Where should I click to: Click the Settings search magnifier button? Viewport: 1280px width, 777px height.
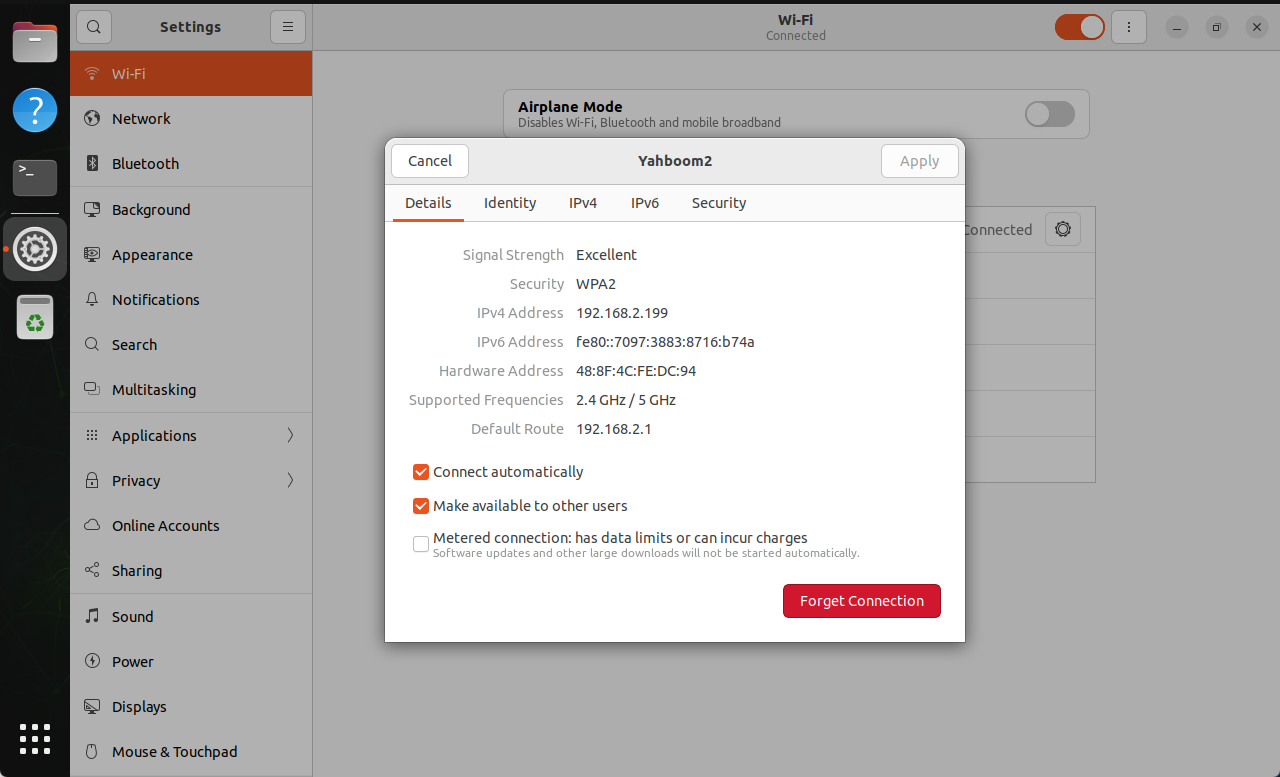click(94, 27)
